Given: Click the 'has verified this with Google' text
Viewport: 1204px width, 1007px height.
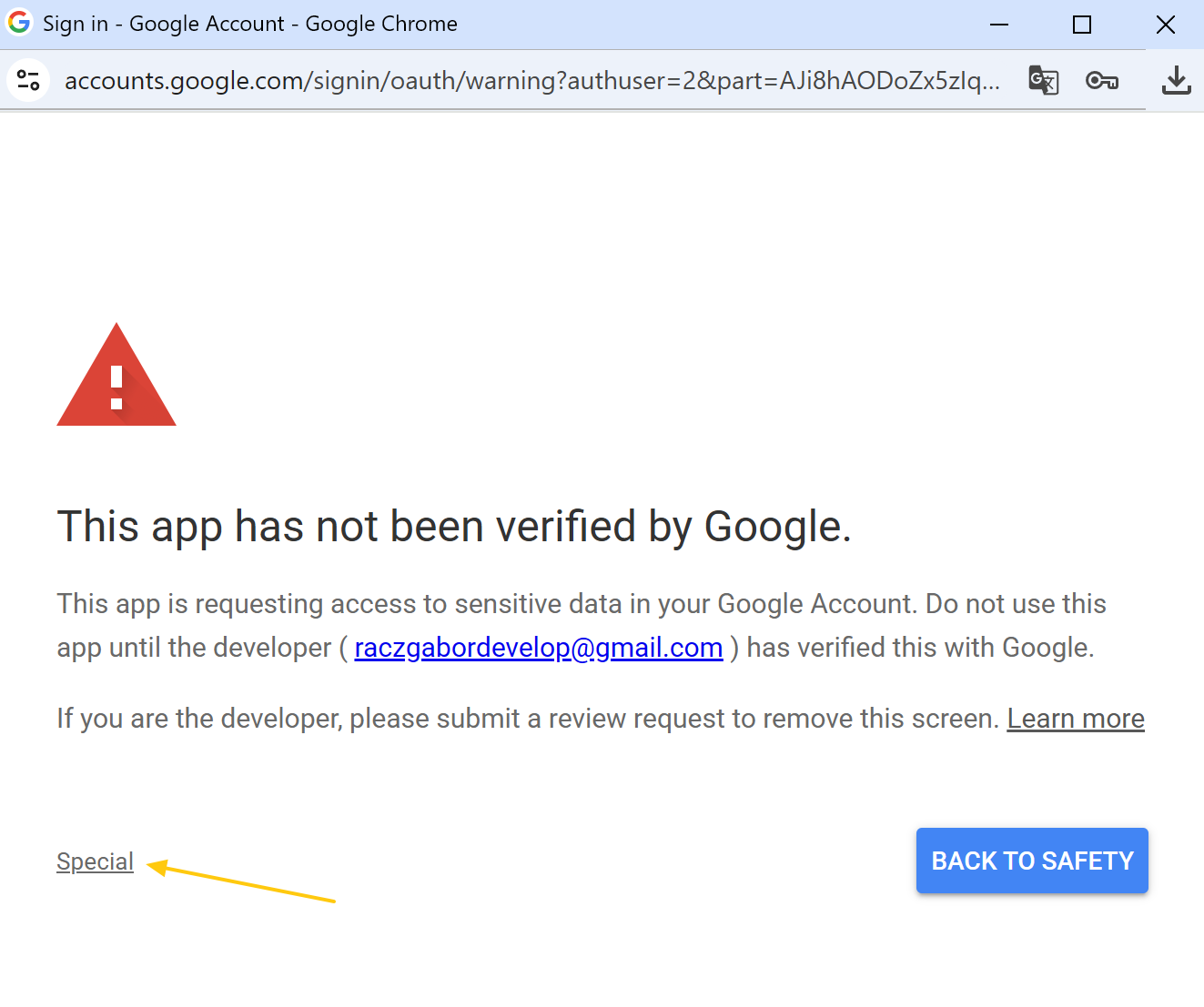Looking at the screenshot, I should (920, 648).
